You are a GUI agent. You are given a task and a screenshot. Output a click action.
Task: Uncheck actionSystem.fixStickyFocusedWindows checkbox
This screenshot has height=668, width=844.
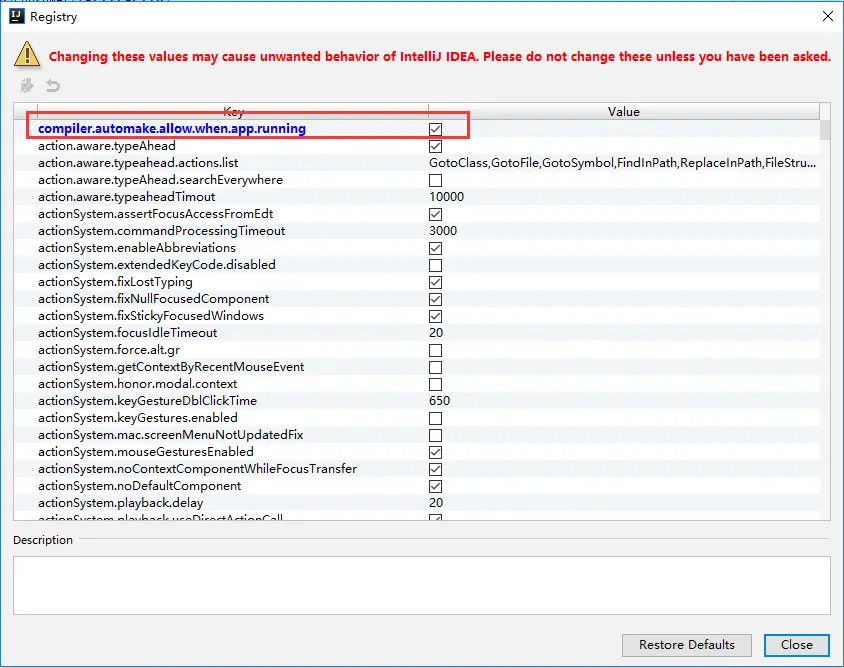tap(435, 316)
